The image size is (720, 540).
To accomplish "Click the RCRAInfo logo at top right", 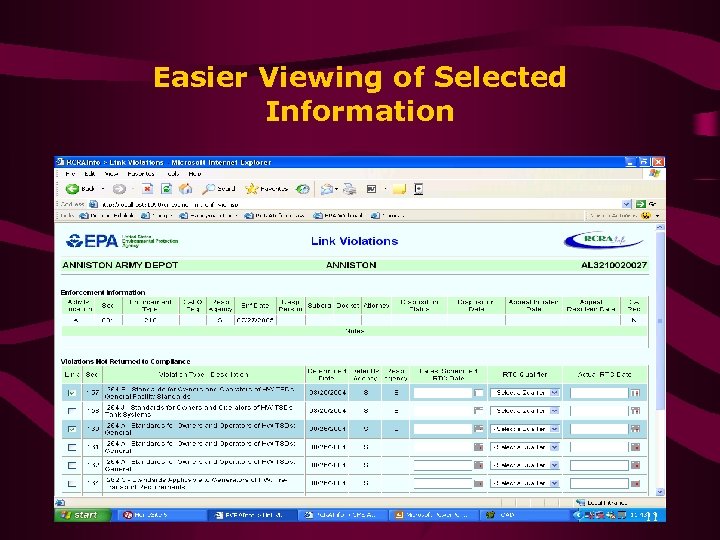I will [603, 240].
